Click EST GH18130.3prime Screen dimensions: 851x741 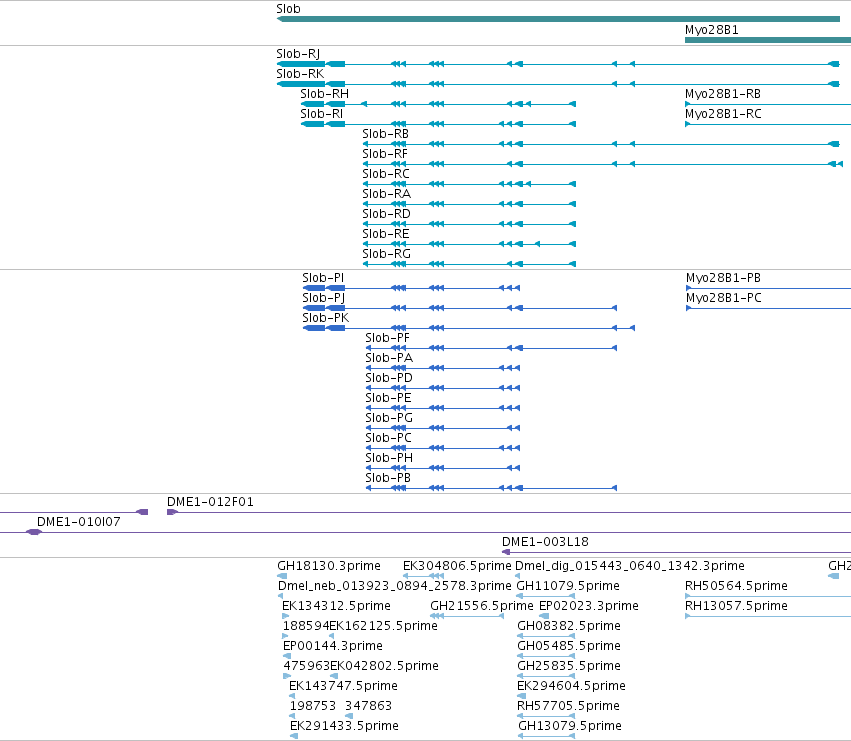(x=328, y=566)
